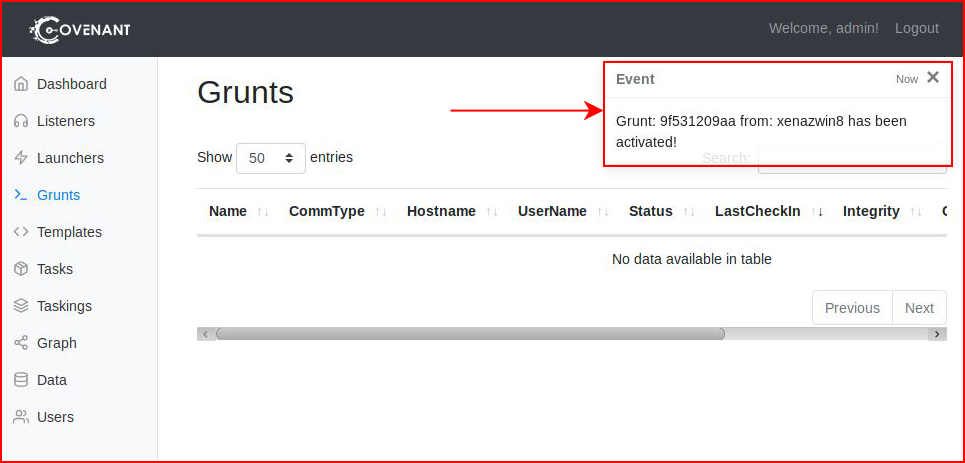Sort table by LastCheckIn column
The width and height of the screenshot is (965, 463).
click(769, 211)
